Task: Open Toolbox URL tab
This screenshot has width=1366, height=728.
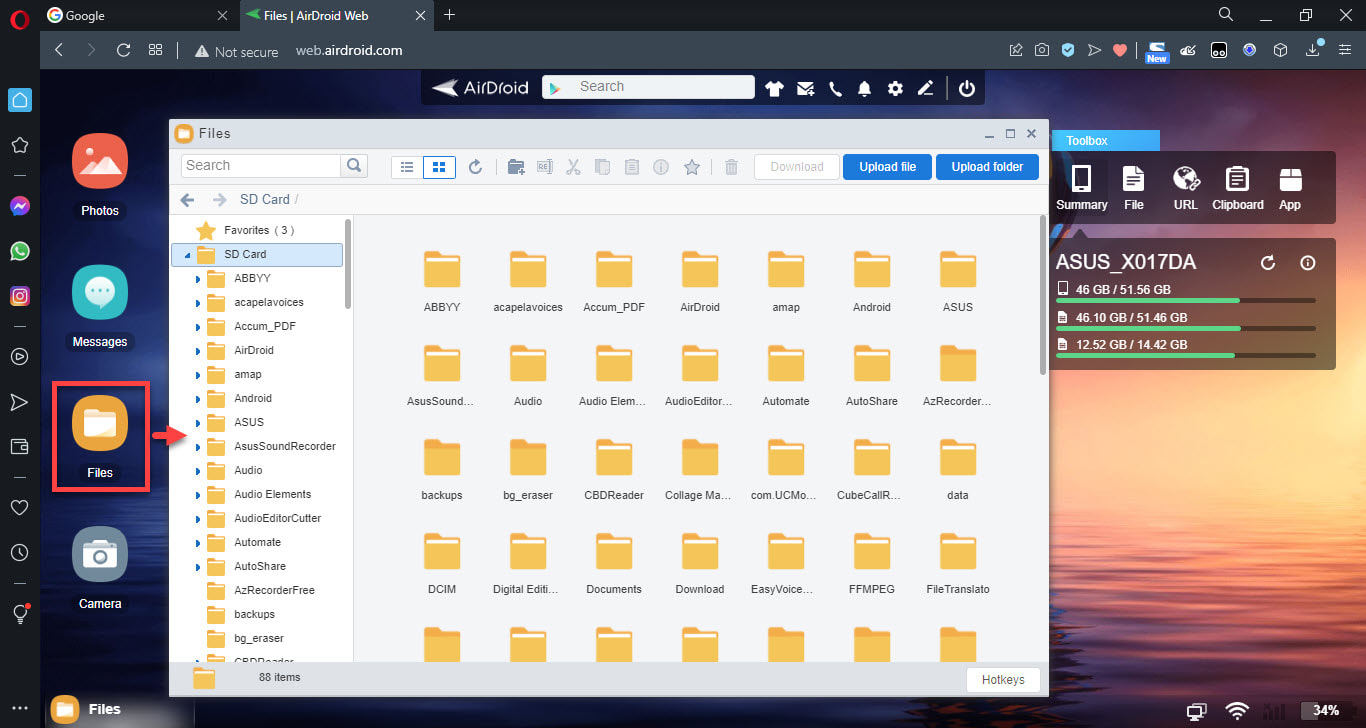Action: (1186, 188)
